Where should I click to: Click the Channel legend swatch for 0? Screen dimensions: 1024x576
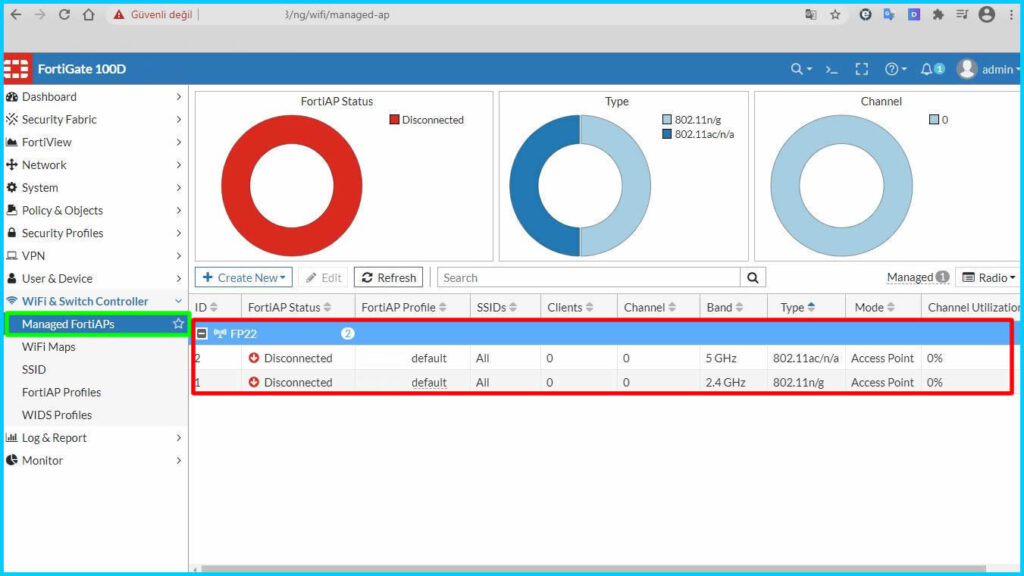click(x=934, y=120)
